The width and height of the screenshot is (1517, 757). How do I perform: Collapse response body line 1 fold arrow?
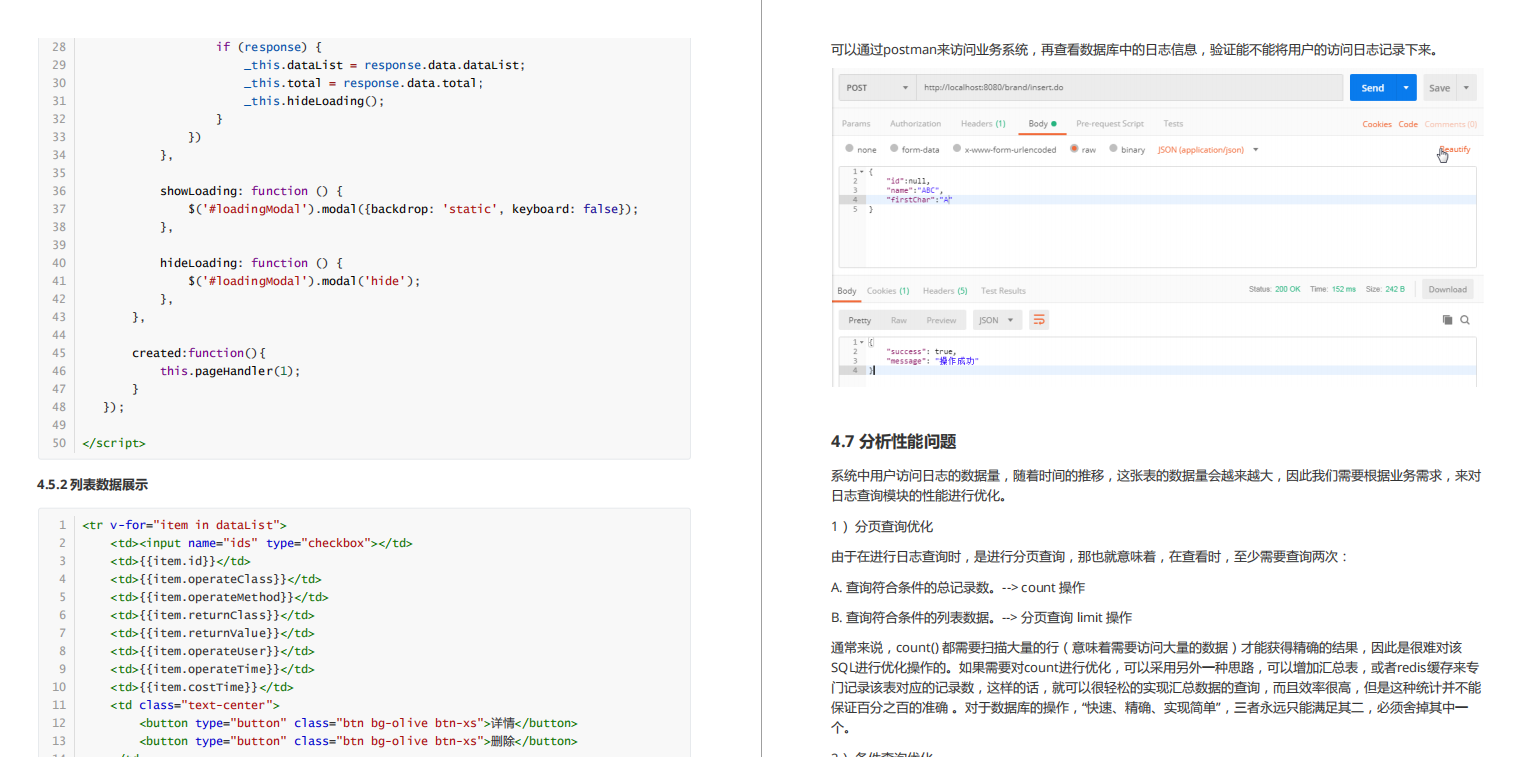862,342
